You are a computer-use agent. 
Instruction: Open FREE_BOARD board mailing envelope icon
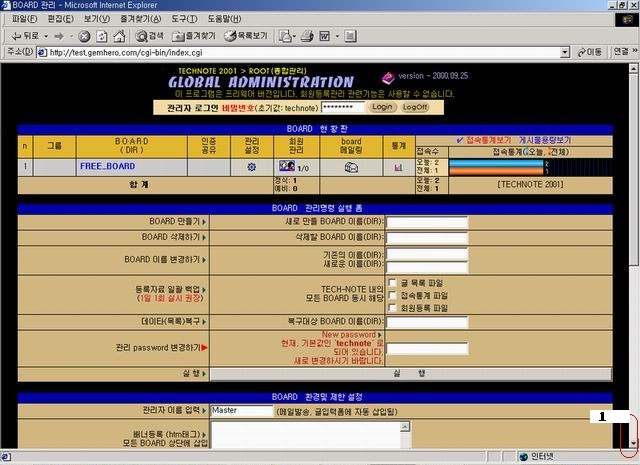[x=351, y=167]
